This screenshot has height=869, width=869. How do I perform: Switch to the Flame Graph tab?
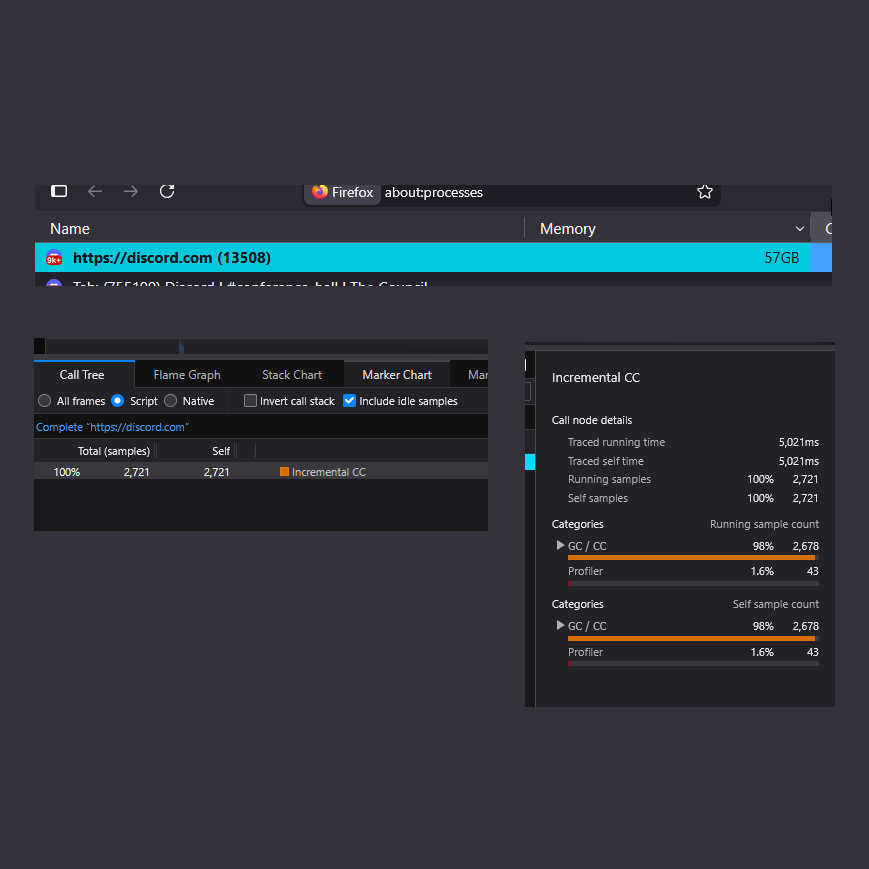tap(187, 375)
